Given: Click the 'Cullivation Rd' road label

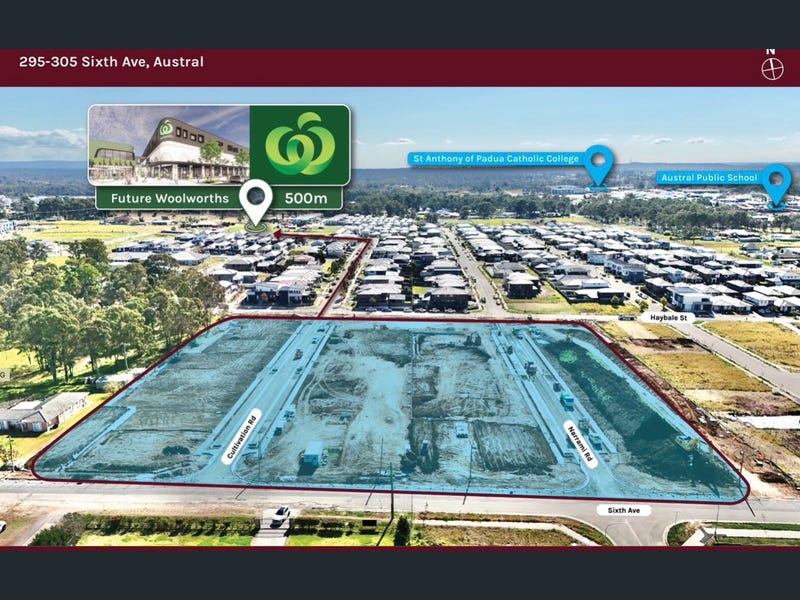Looking at the screenshot, I should pyautogui.click(x=241, y=436).
